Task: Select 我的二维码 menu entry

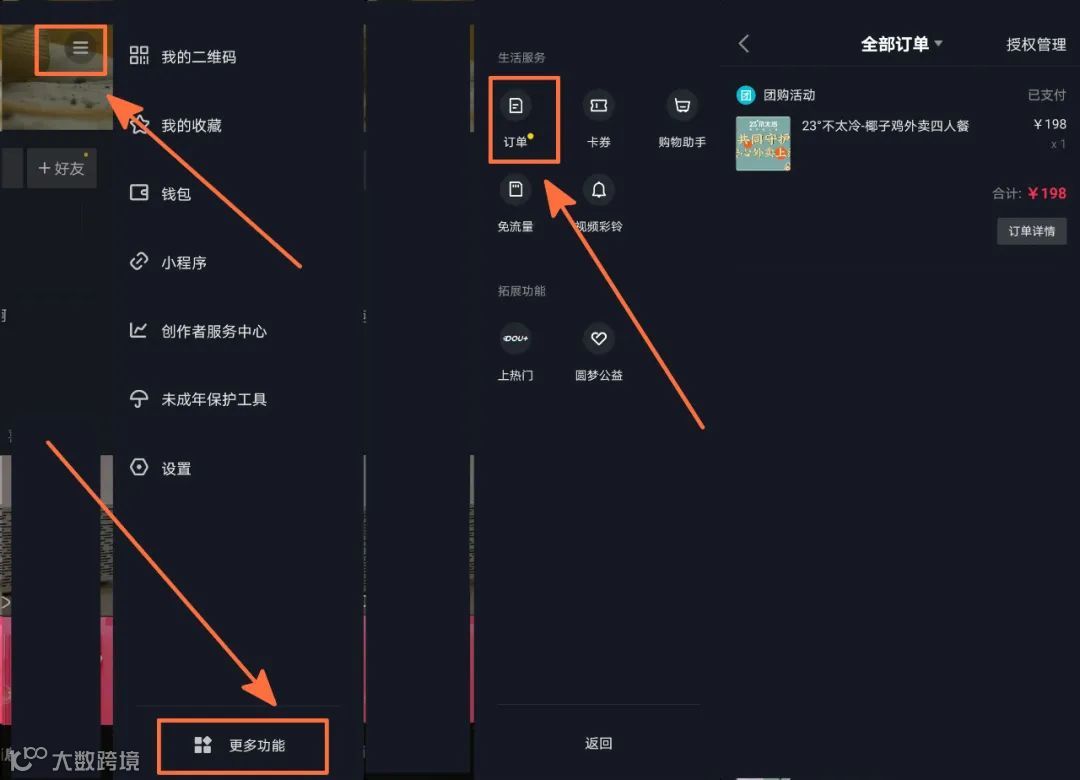Action: (183, 57)
